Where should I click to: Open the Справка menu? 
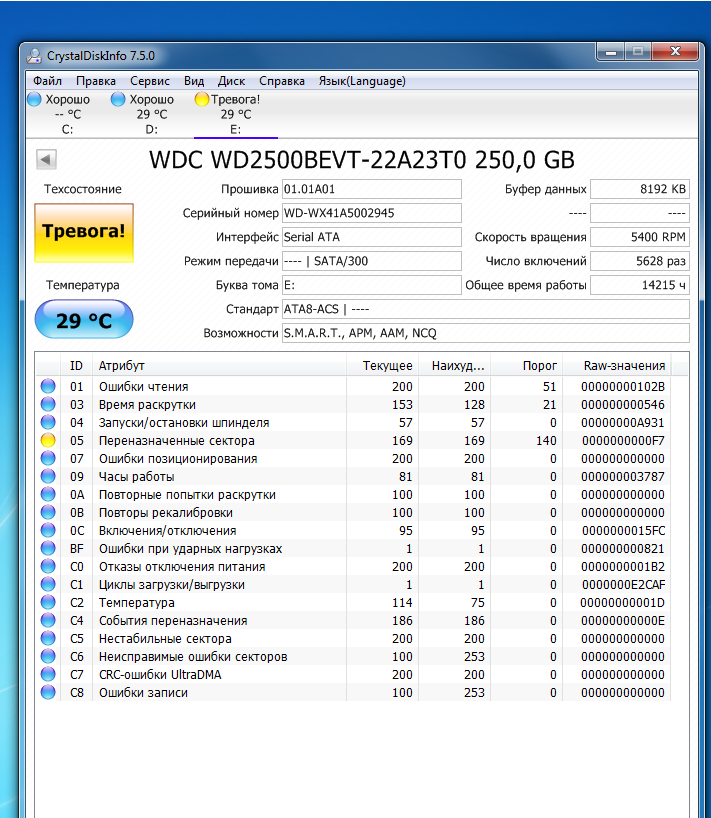[282, 81]
